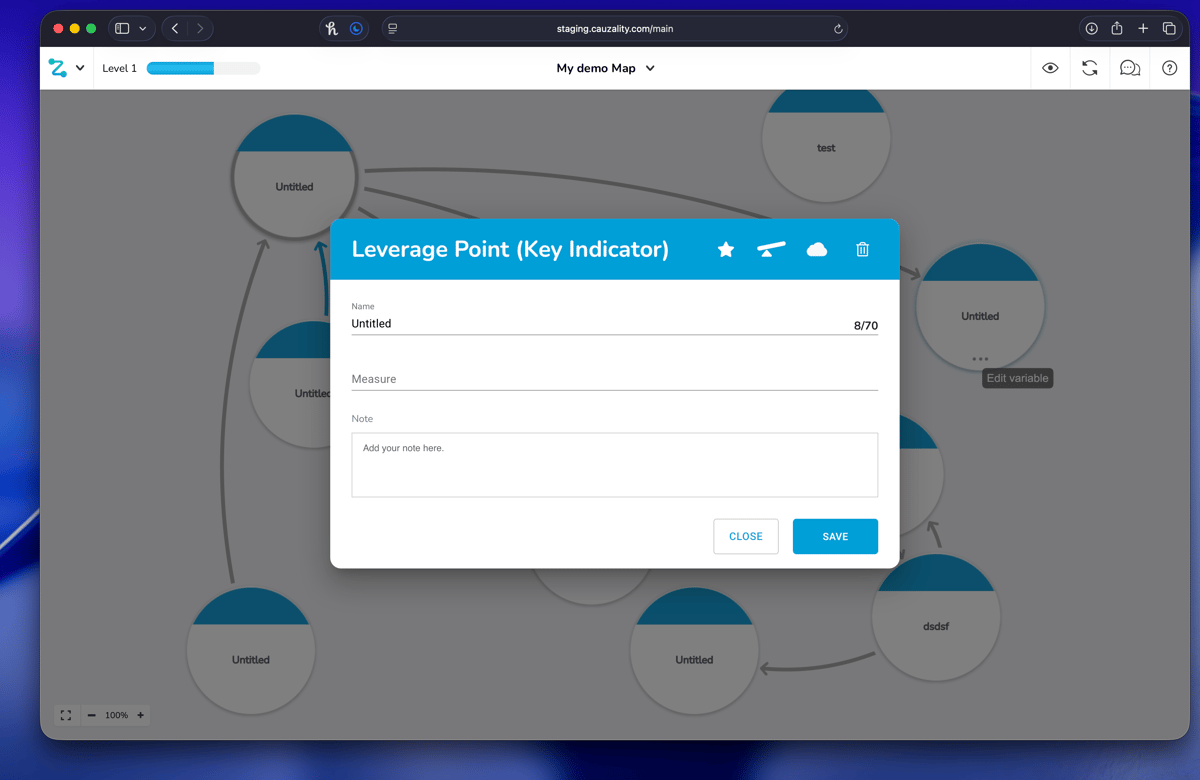The height and width of the screenshot is (780, 1200).
Task: Open the help question mark icon
Action: click(1169, 68)
